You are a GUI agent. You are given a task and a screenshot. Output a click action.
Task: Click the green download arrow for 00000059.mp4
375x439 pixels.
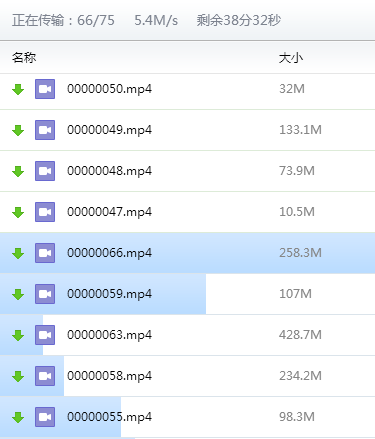click(18, 294)
